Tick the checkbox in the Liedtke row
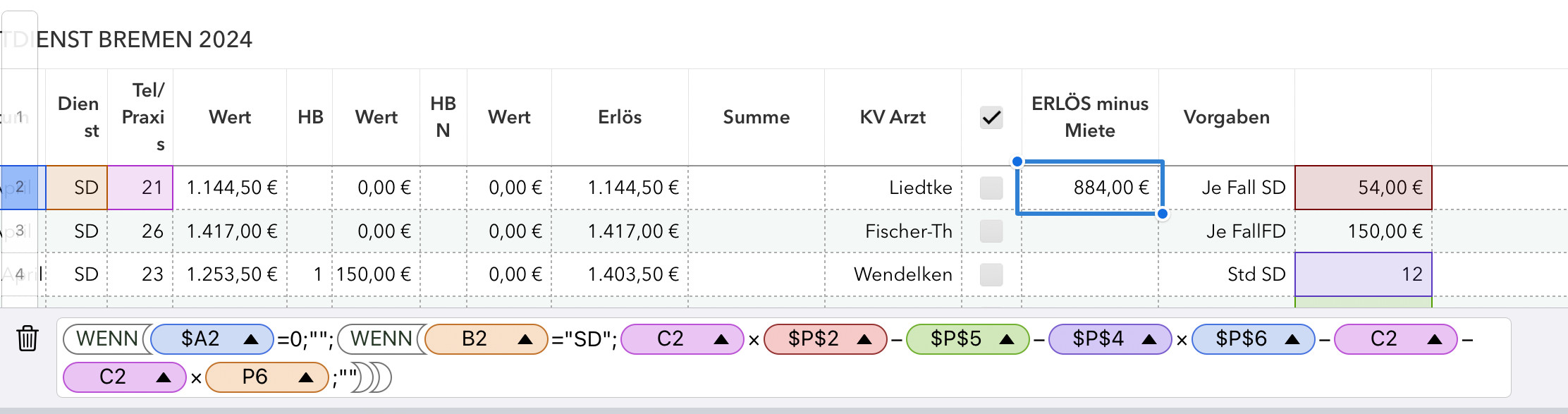This screenshot has height=414, width=1568. pyautogui.click(x=991, y=188)
